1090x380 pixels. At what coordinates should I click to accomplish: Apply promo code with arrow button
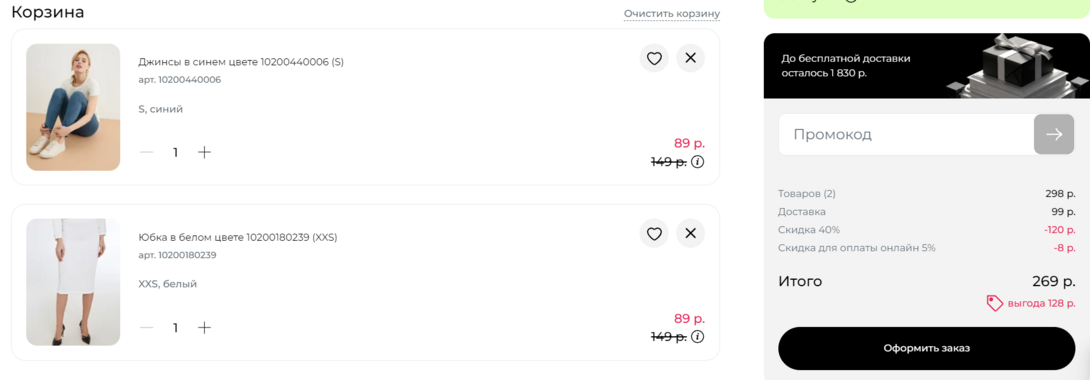click(x=1055, y=134)
